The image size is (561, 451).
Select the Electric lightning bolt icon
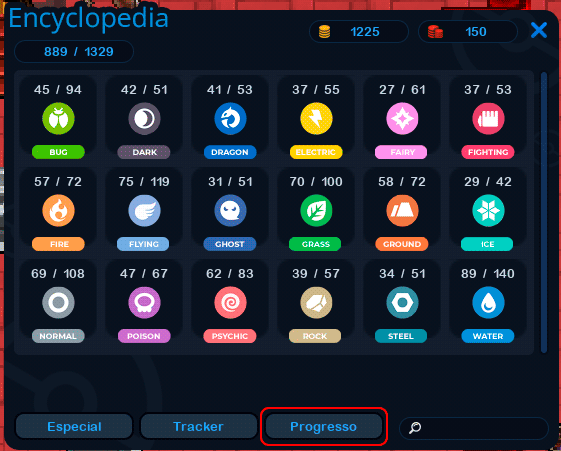pyautogui.click(x=316, y=118)
